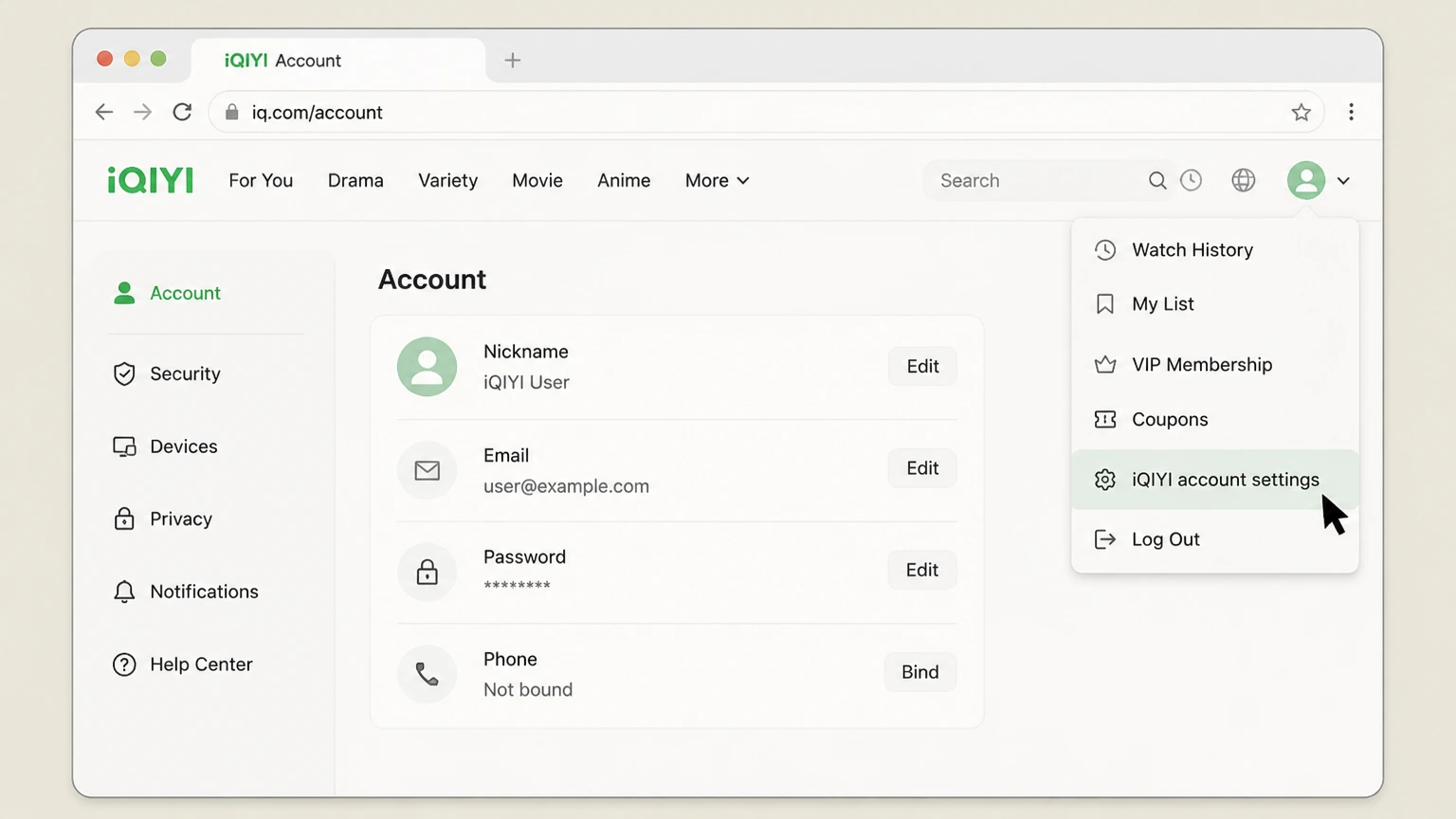The image size is (1456, 819).
Task: Click the browser forward arrow
Action: (142, 112)
